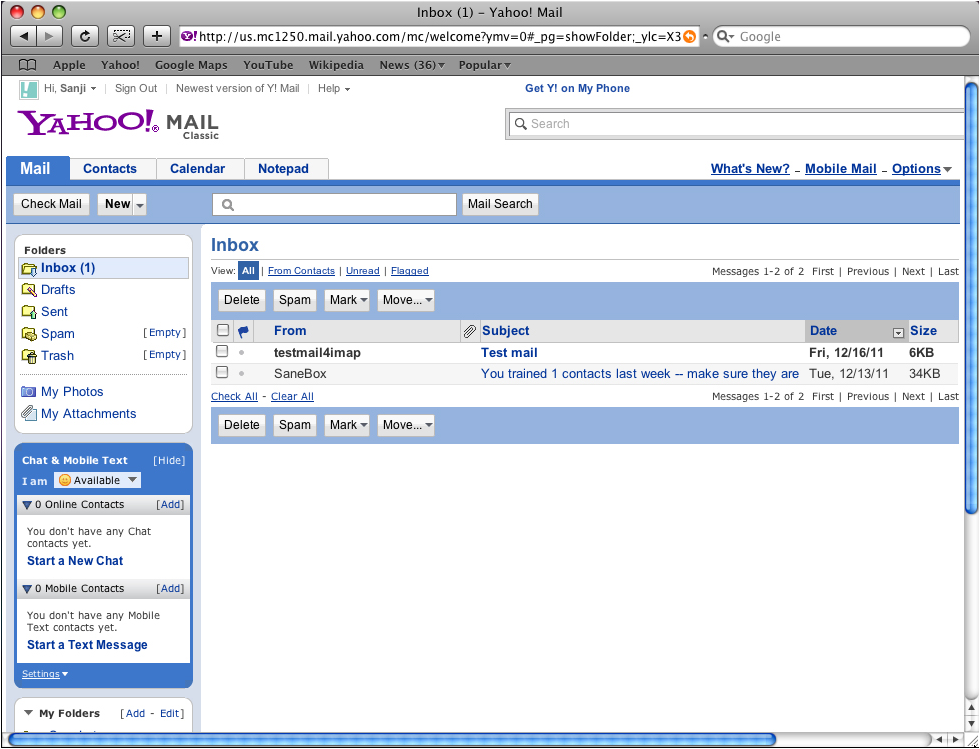The image size is (980, 749).
Task: Click in the Mail Search input field
Action: point(334,204)
